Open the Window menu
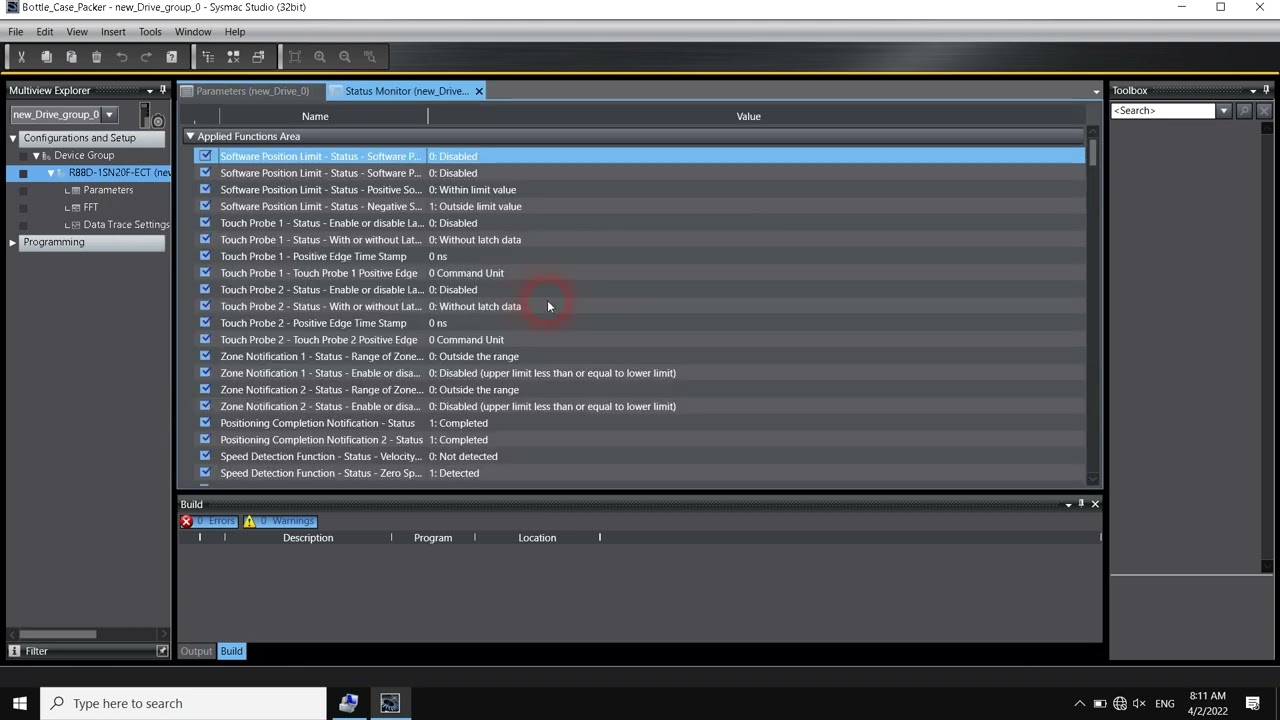Image resolution: width=1280 pixels, height=720 pixels. click(193, 32)
